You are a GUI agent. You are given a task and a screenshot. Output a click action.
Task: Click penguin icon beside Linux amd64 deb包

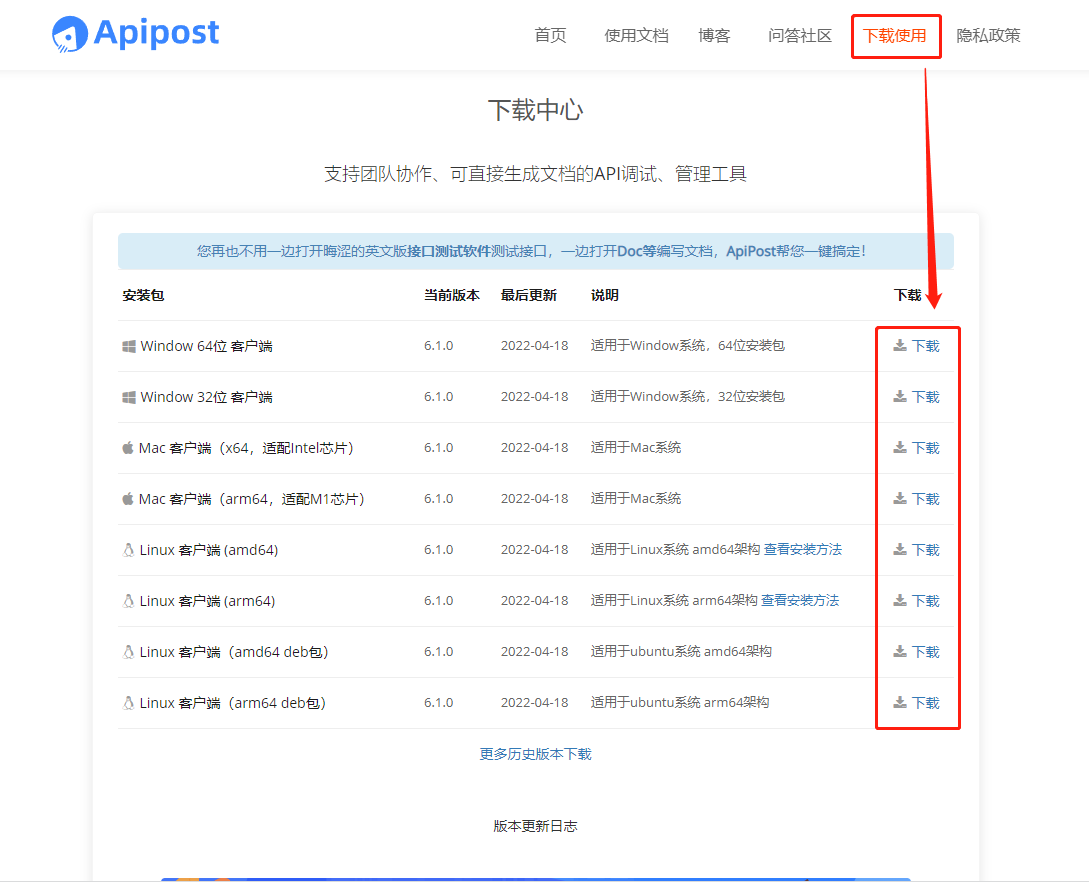128,651
